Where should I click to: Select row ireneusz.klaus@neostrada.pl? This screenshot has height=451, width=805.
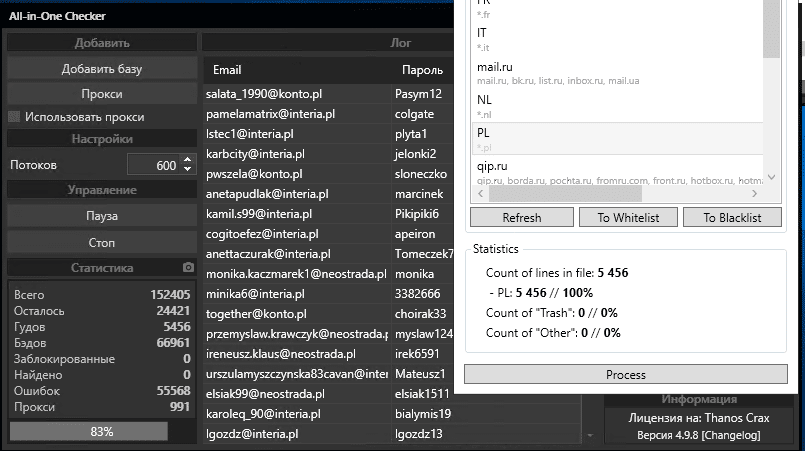click(x=329, y=354)
